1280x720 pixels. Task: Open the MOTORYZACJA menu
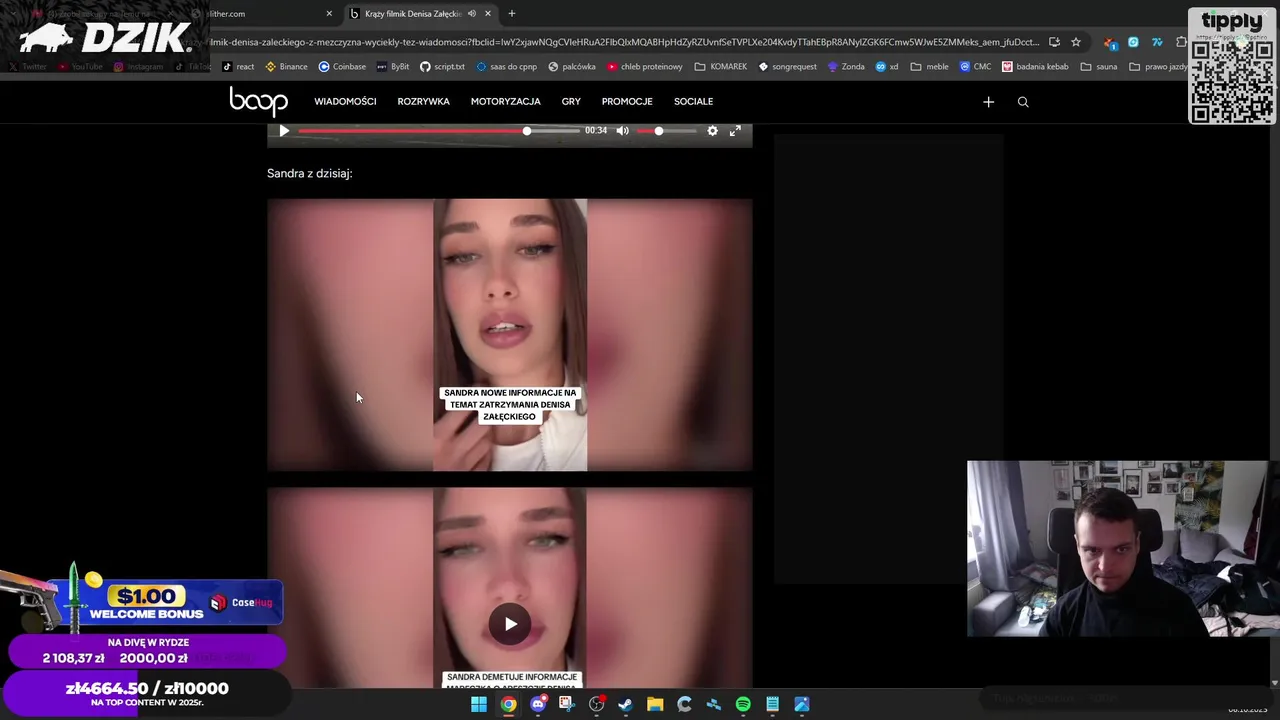[x=505, y=102]
